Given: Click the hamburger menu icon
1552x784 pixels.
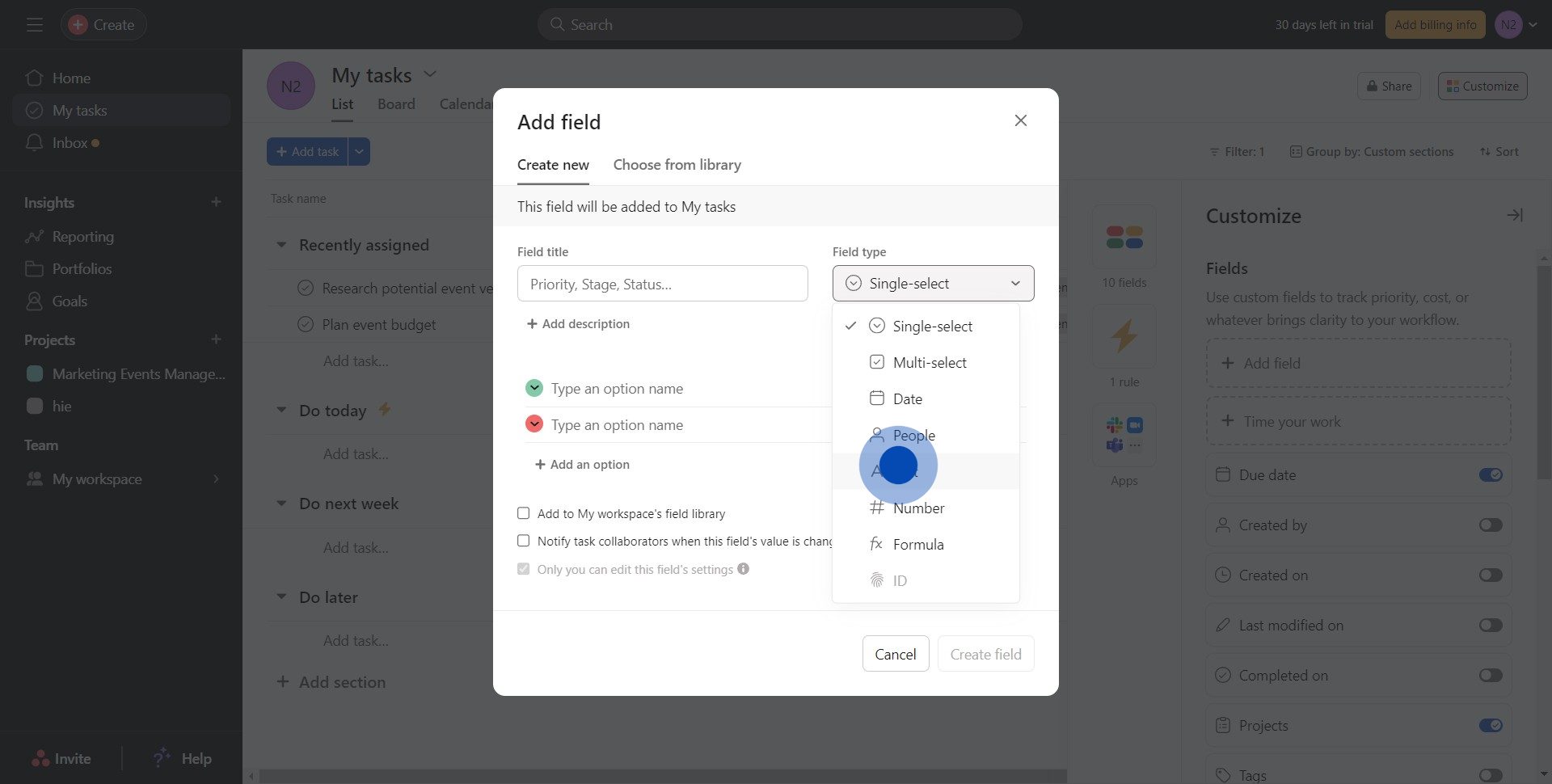Looking at the screenshot, I should pyautogui.click(x=34, y=25).
